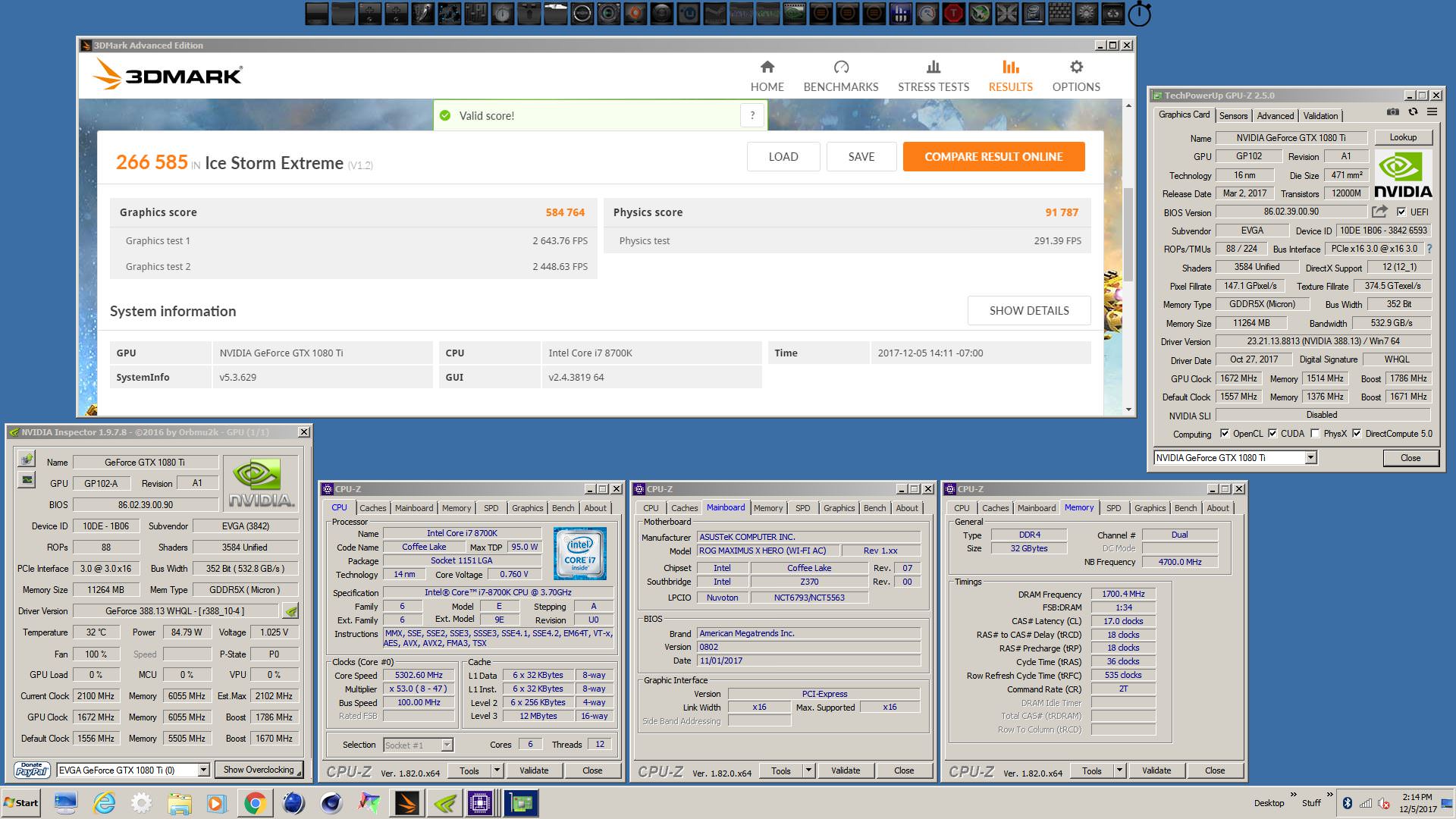Click SHOW DETAILS for System information
This screenshot has height=819, width=1456.
1029,310
